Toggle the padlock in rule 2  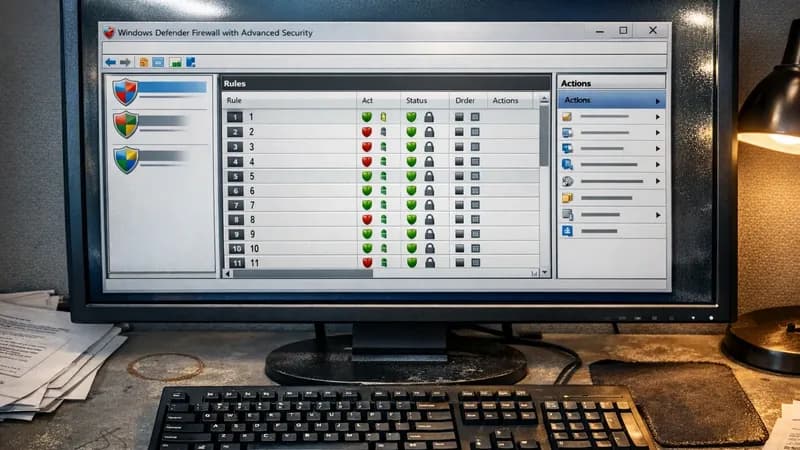tap(429, 132)
